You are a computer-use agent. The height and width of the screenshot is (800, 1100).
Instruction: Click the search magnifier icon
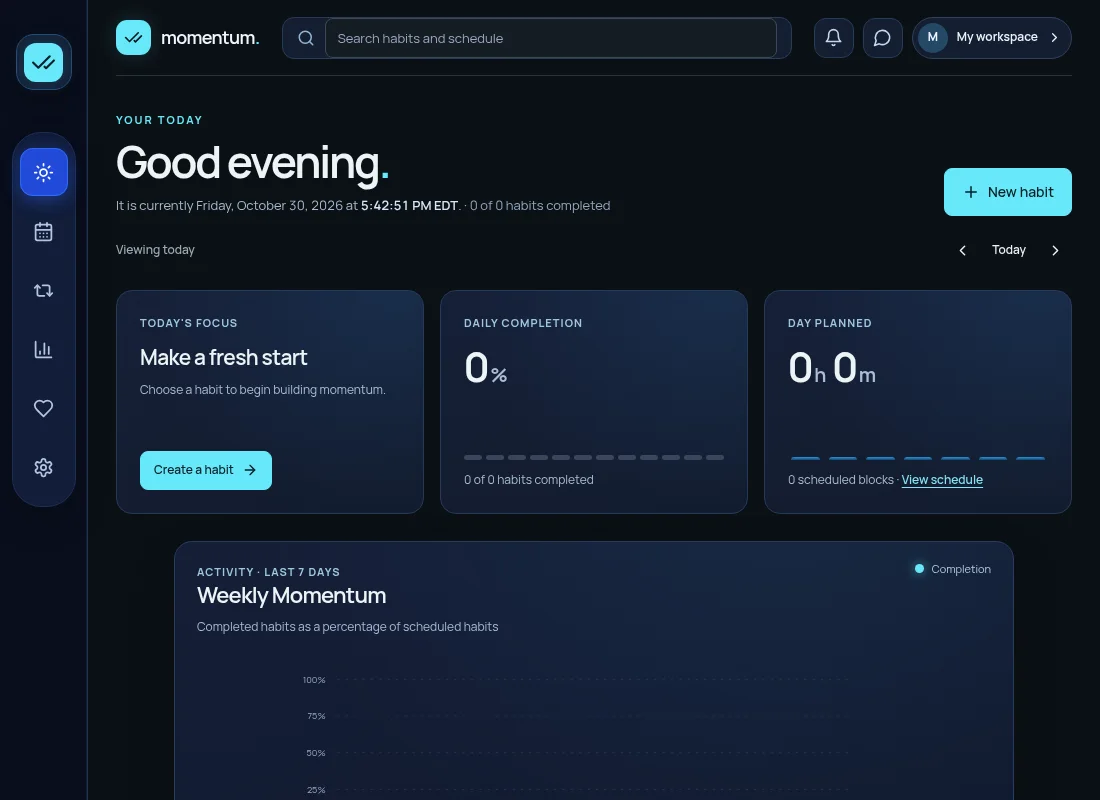[x=306, y=38]
